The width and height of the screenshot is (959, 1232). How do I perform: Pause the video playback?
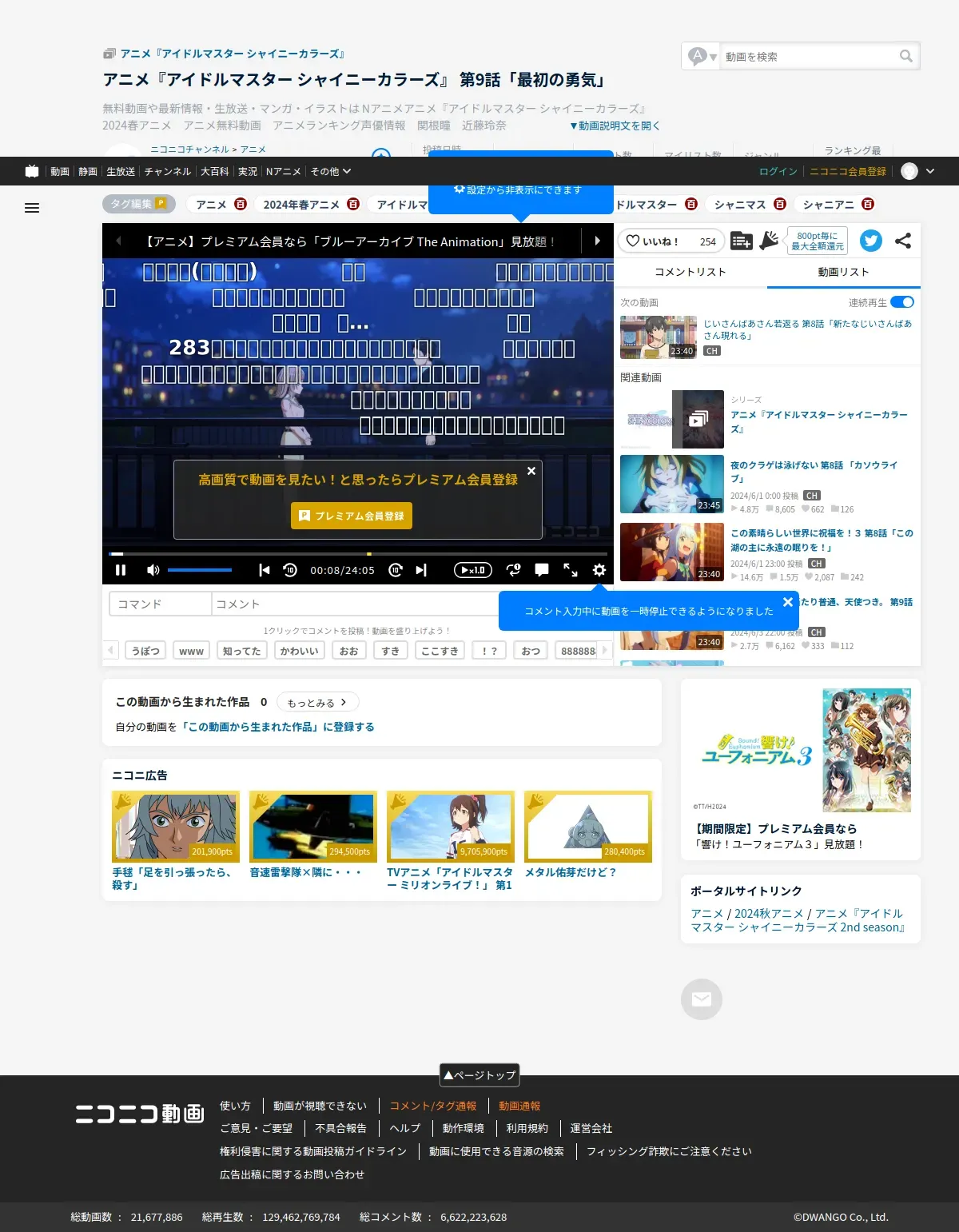[x=121, y=570]
